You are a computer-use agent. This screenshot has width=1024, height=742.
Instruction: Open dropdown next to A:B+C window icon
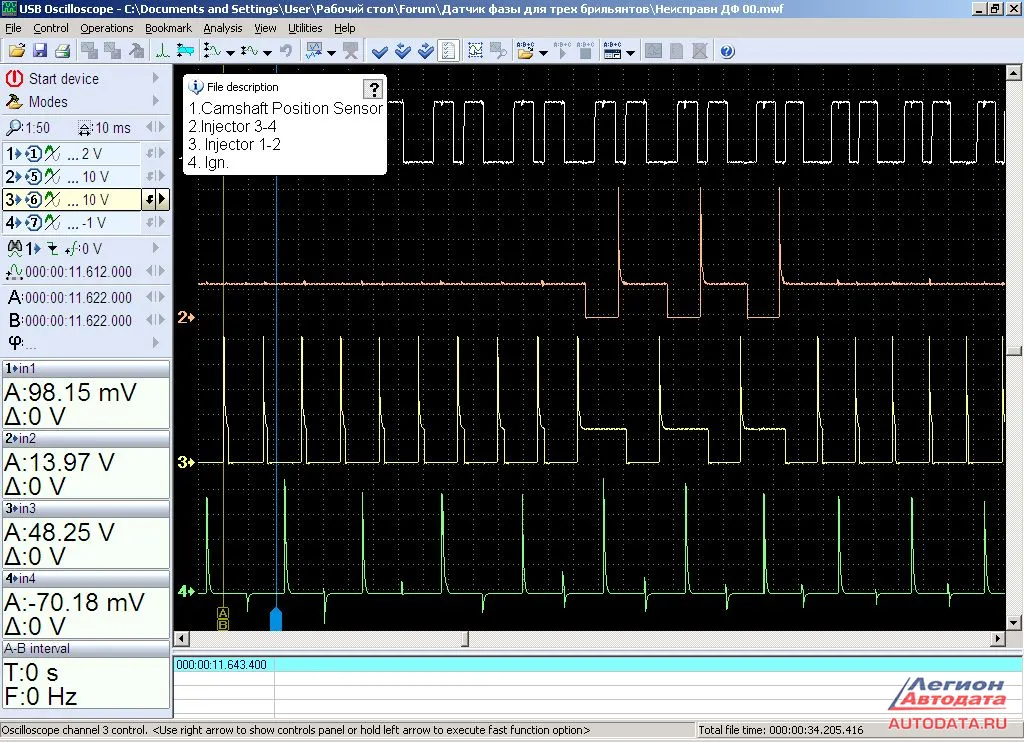(x=630, y=52)
